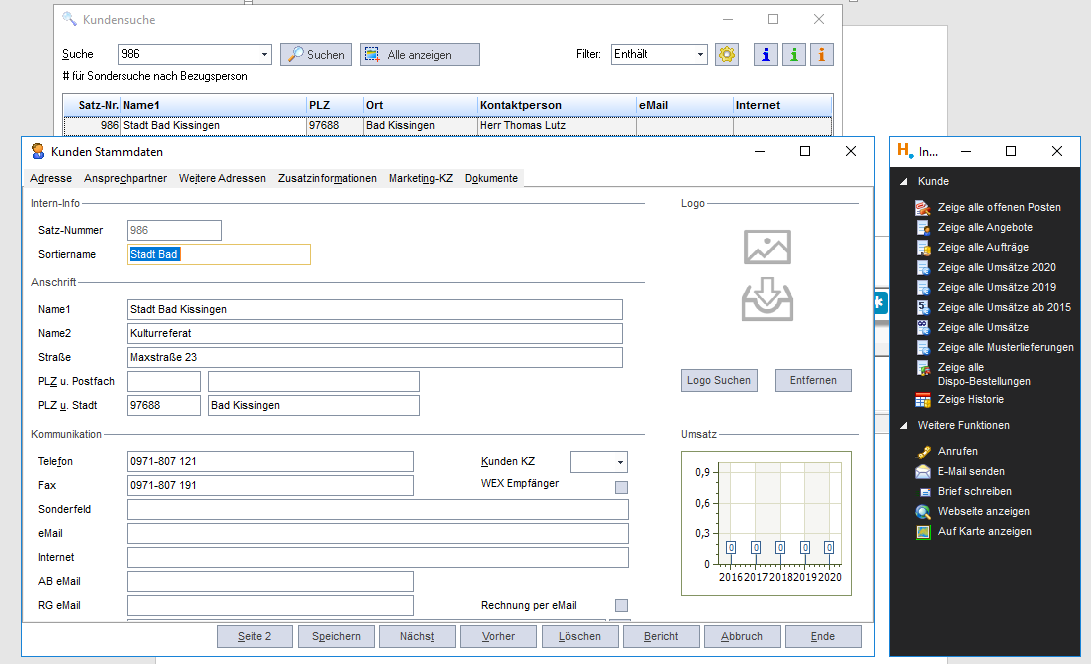1091x664 pixels.
Task: Click the gear settings icon in Kundensuche
Action: [x=726, y=54]
